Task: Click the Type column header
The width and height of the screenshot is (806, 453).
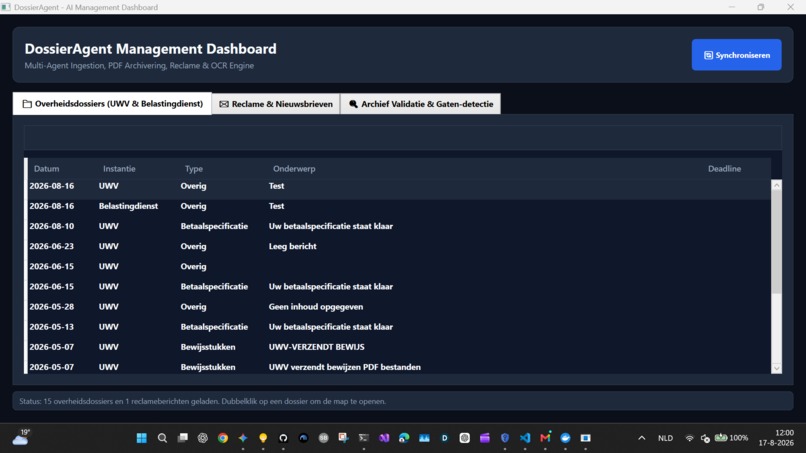Action: (194, 169)
